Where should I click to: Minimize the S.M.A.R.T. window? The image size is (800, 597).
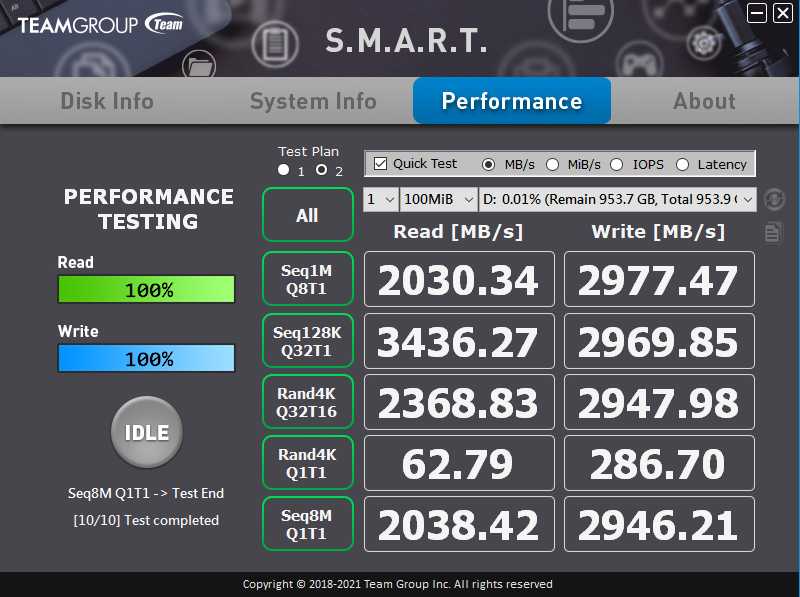click(758, 13)
